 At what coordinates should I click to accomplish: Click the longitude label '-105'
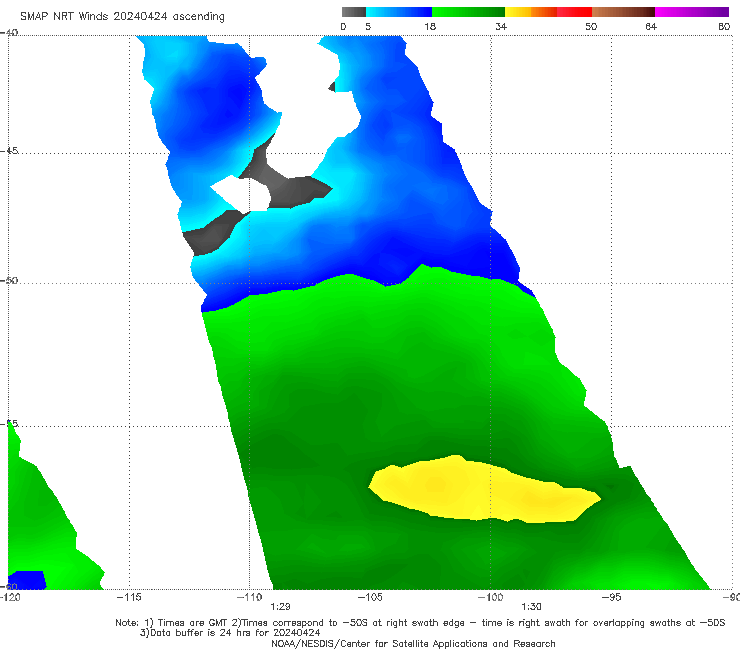tap(370, 597)
